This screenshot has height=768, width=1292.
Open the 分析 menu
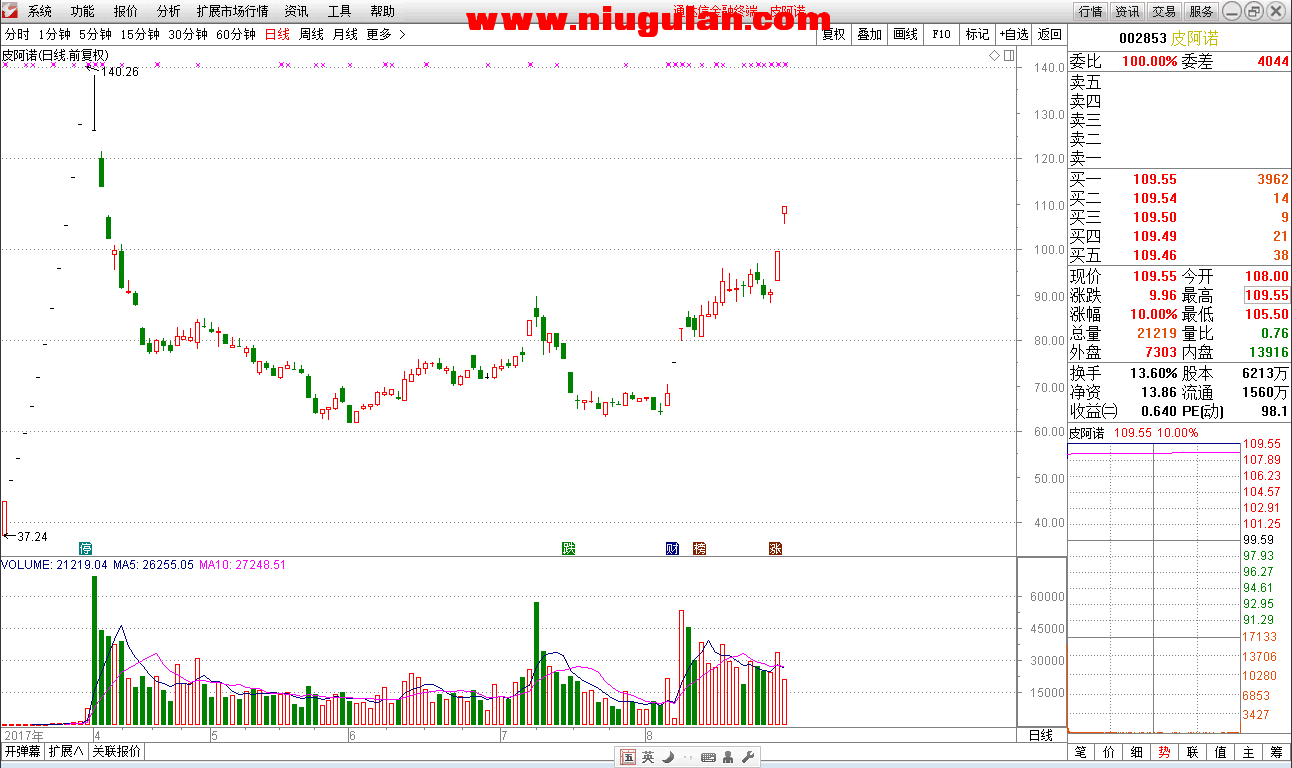pos(169,12)
